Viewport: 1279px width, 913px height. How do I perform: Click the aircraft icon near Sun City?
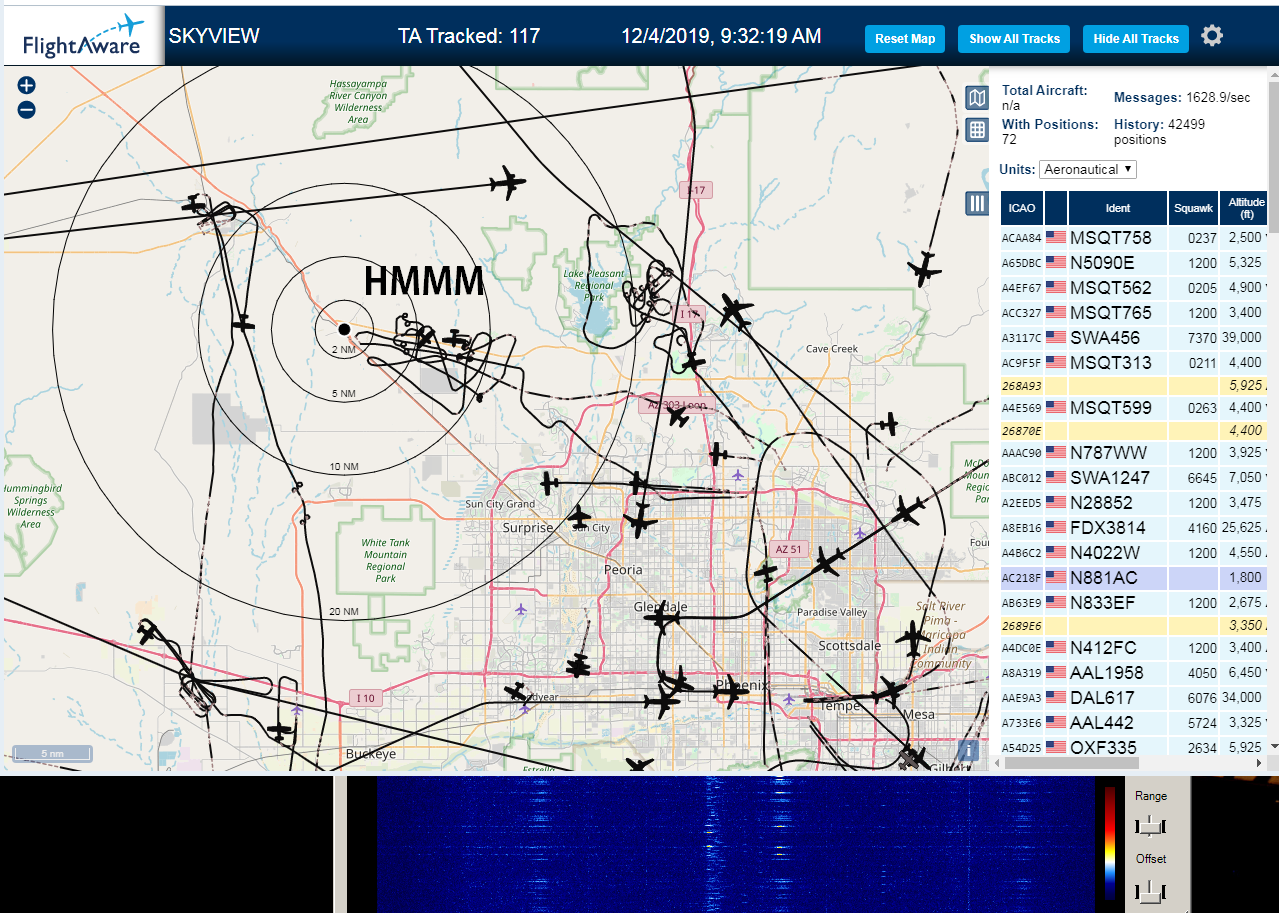coord(579,518)
